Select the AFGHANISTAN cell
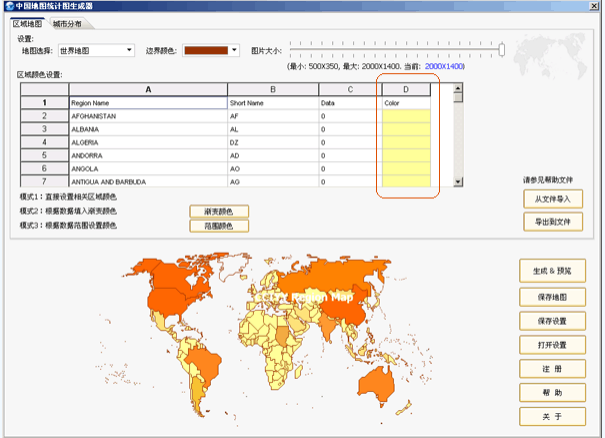605x438 pixels. [148, 116]
